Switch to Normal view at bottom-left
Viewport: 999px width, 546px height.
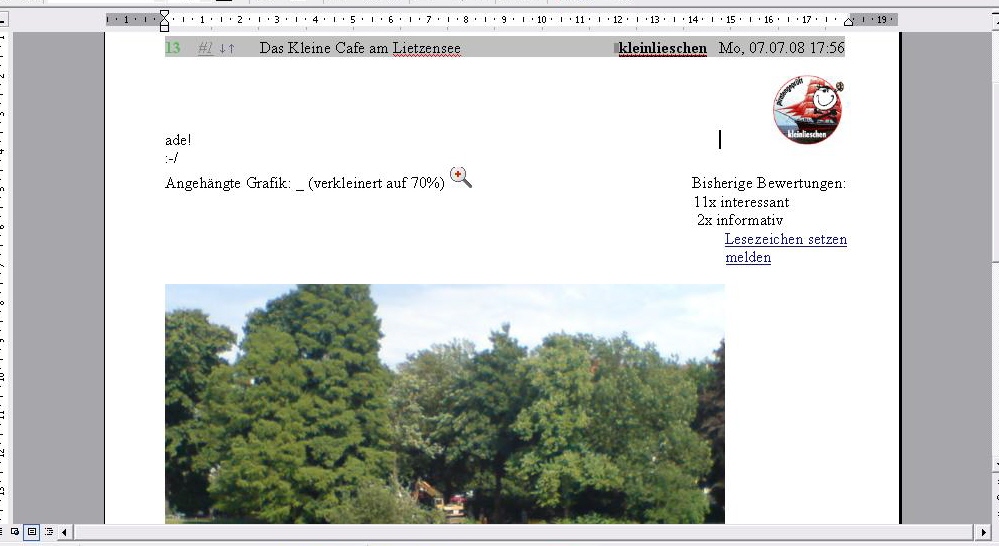pyautogui.click(x=15, y=532)
